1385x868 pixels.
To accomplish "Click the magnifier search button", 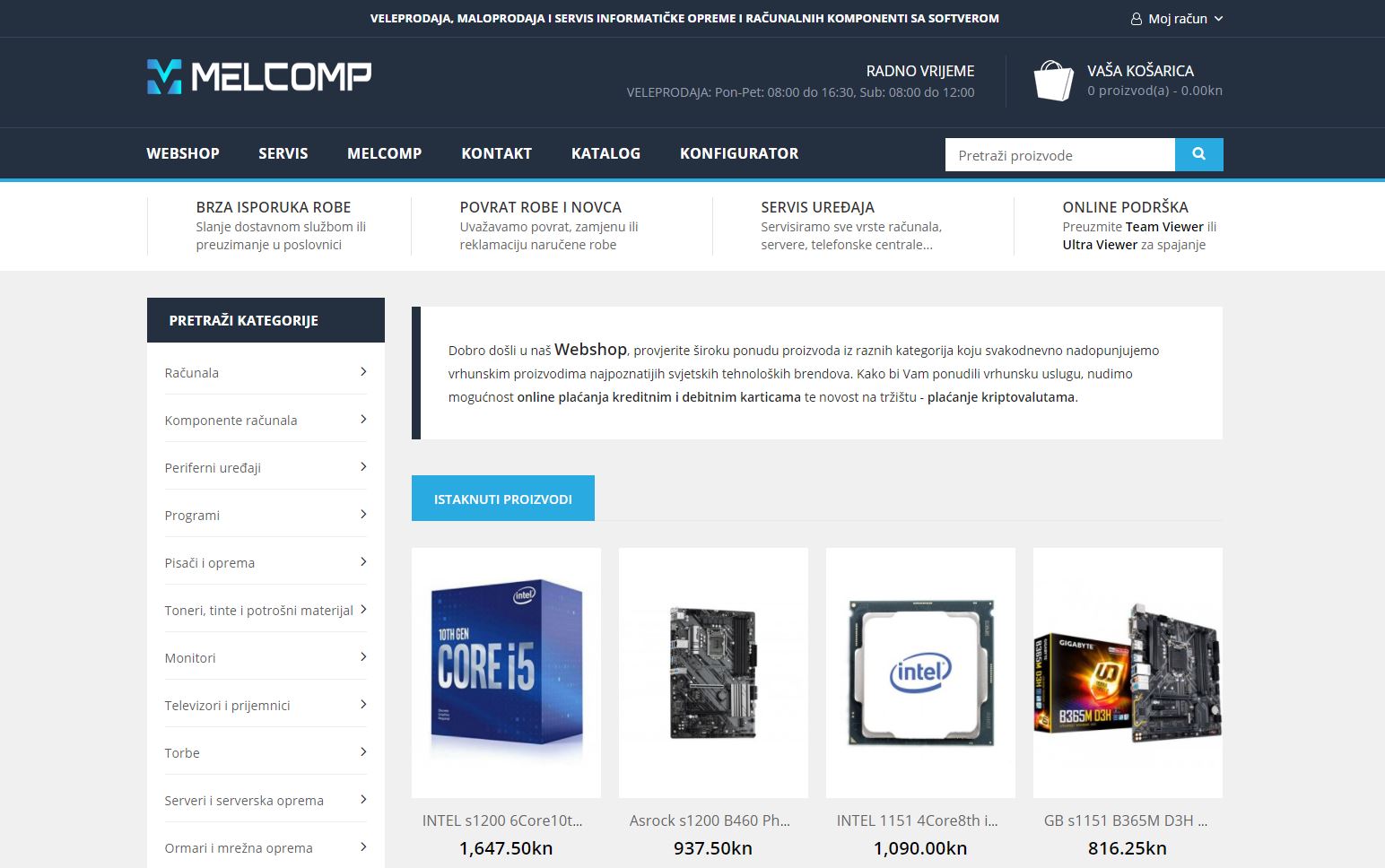I will point(1198,154).
